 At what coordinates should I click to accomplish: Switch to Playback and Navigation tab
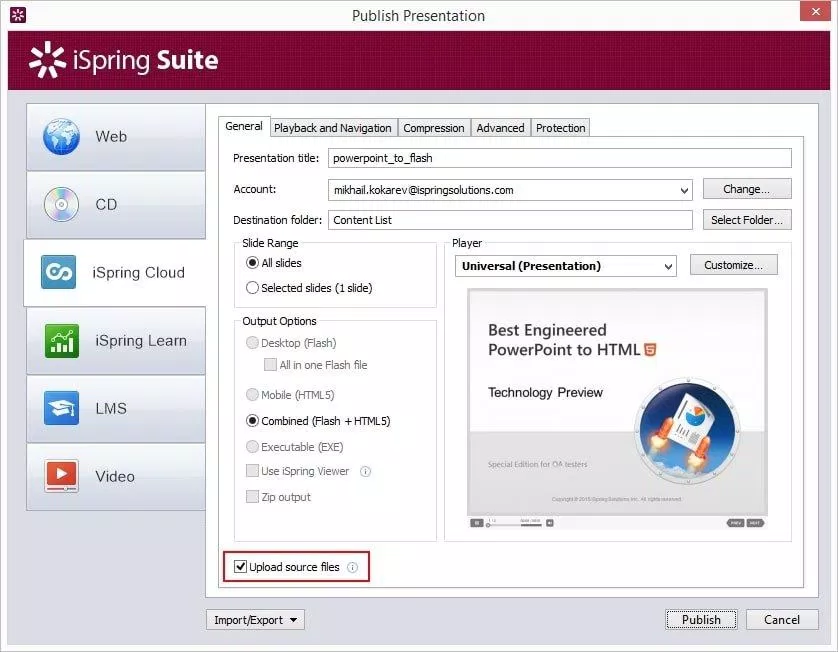(332, 128)
